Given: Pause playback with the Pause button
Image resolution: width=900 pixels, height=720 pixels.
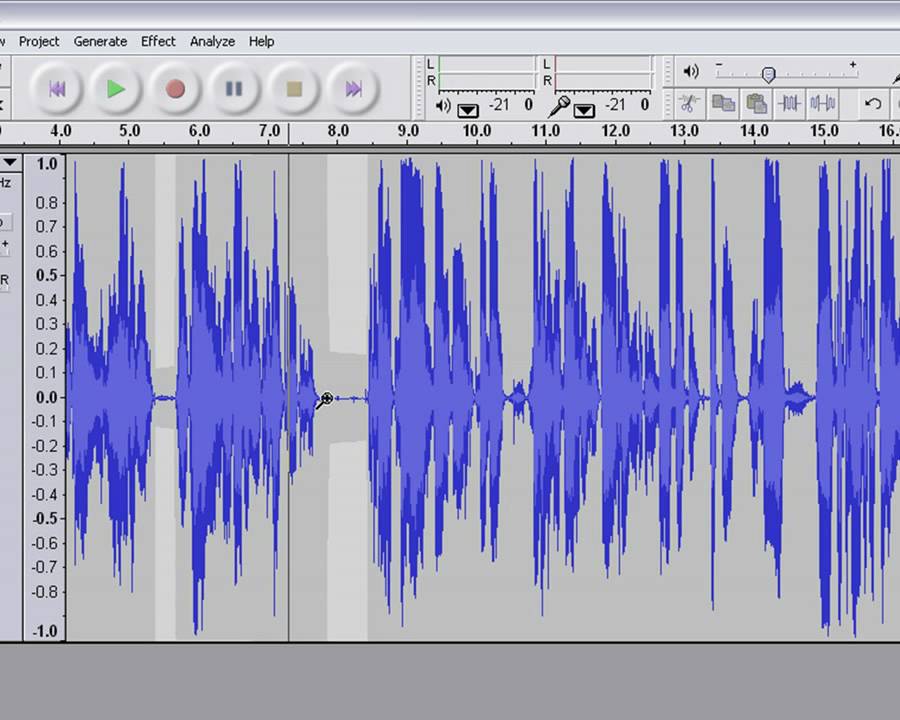Looking at the screenshot, I should pos(234,89).
